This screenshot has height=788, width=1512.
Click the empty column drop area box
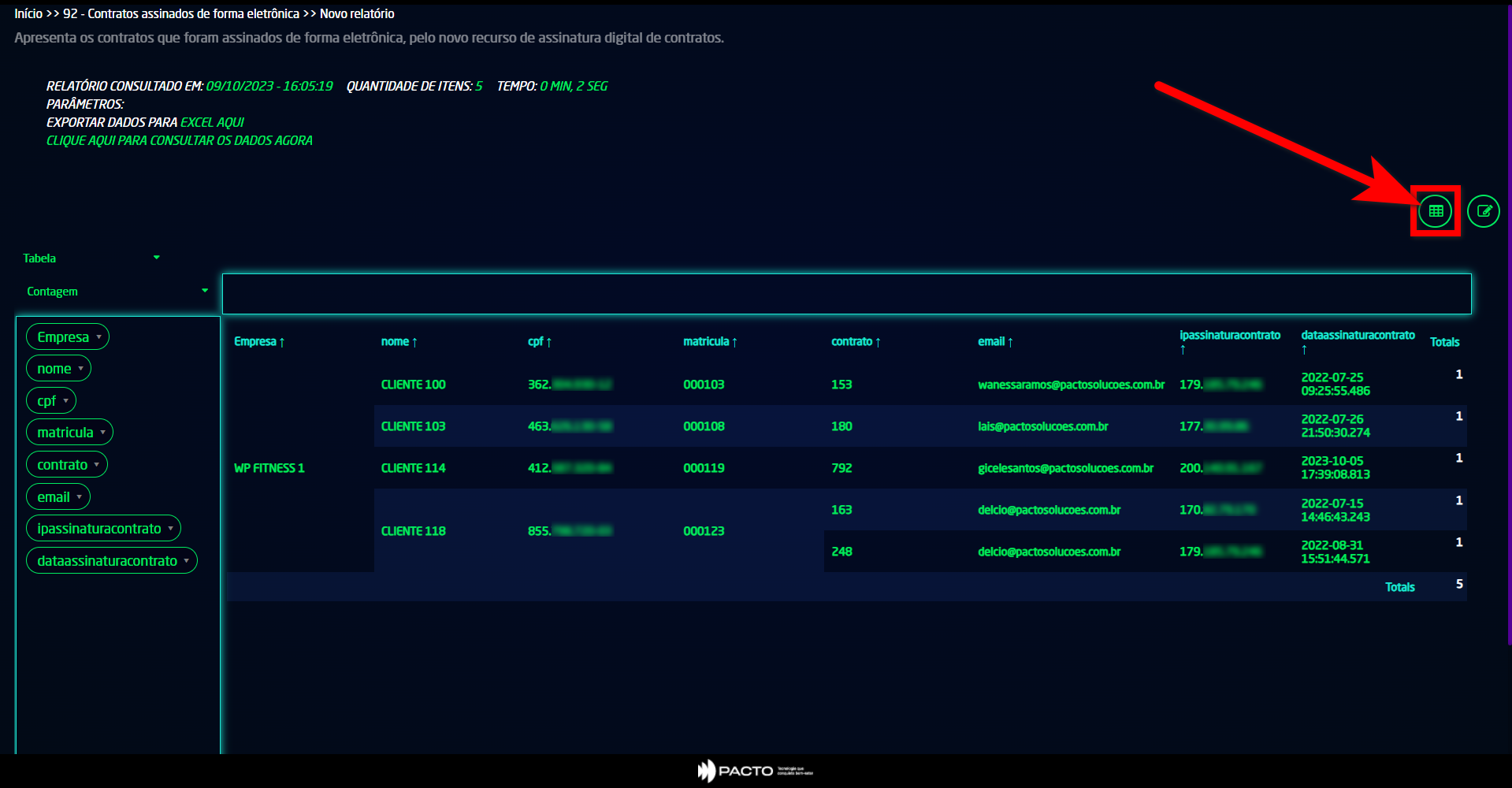click(846, 294)
